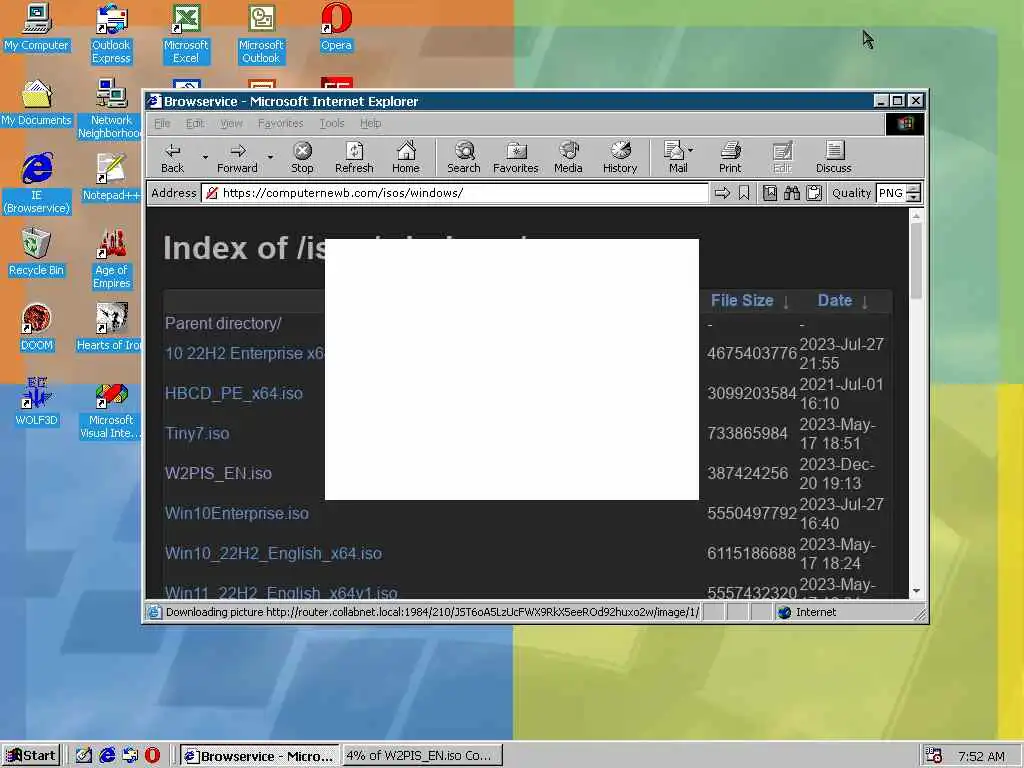Select the DOOM desktop icon
Image resolution: width=1024 pixels, height=768 pixels.
pyautogui.click(x=37, y=328)
